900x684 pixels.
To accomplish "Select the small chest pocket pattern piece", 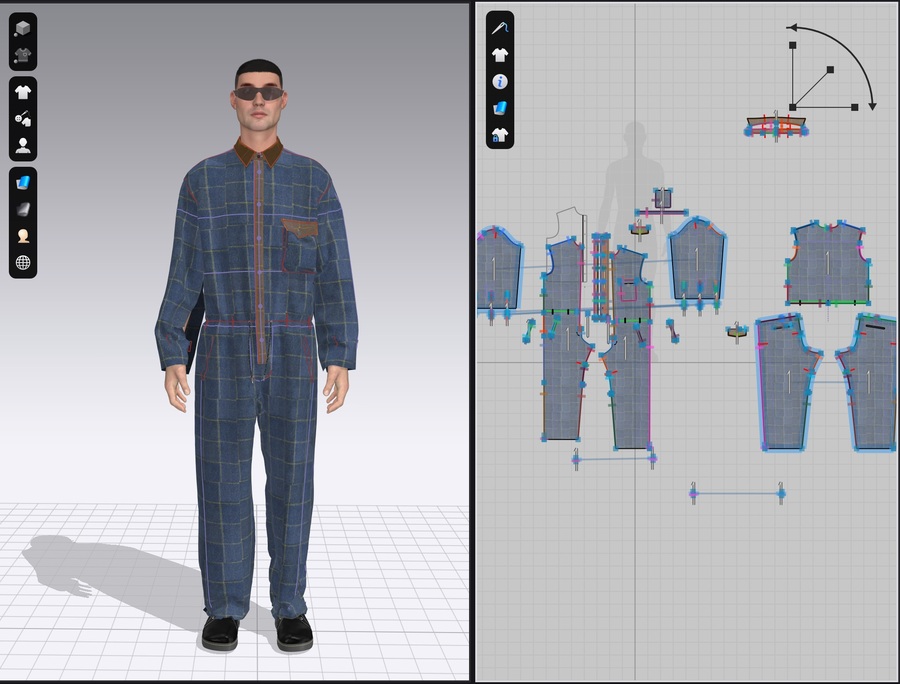I will [662, 199].
